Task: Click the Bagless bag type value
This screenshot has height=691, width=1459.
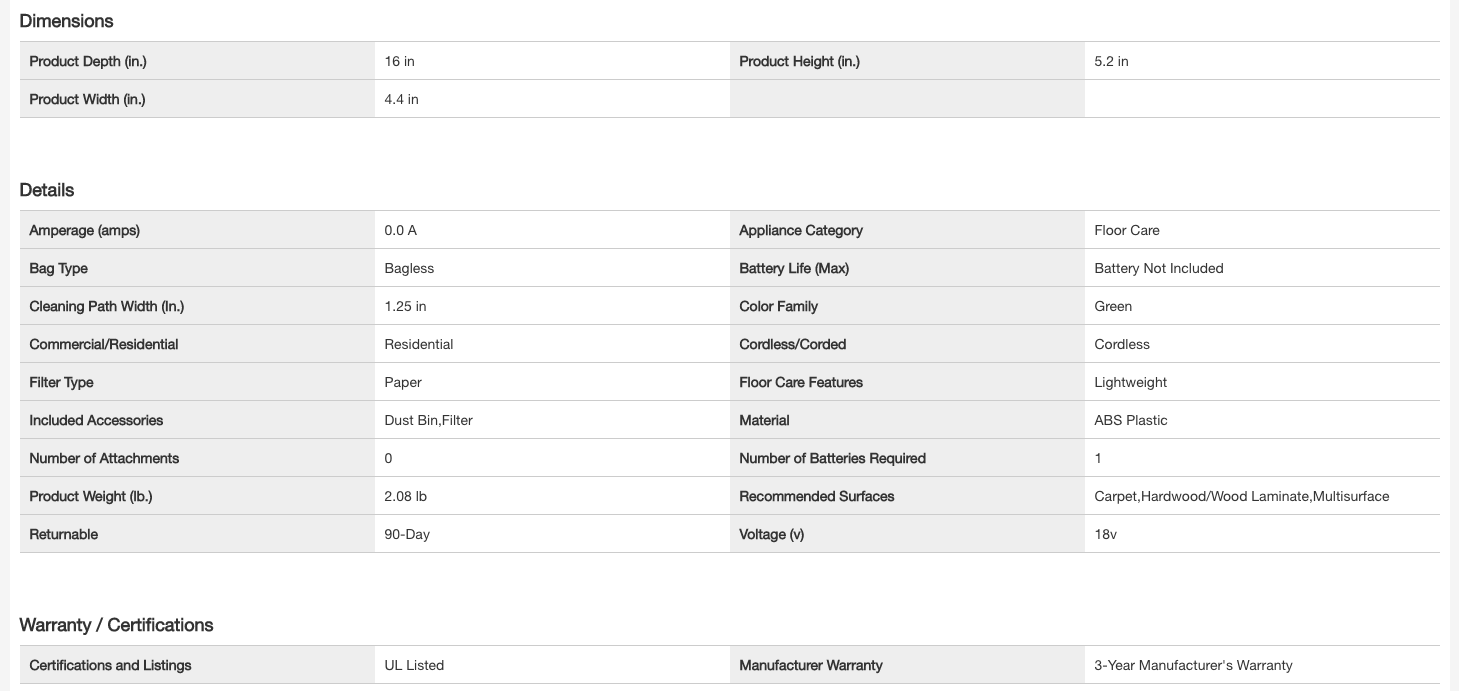Action: click(x=409, y=268)
